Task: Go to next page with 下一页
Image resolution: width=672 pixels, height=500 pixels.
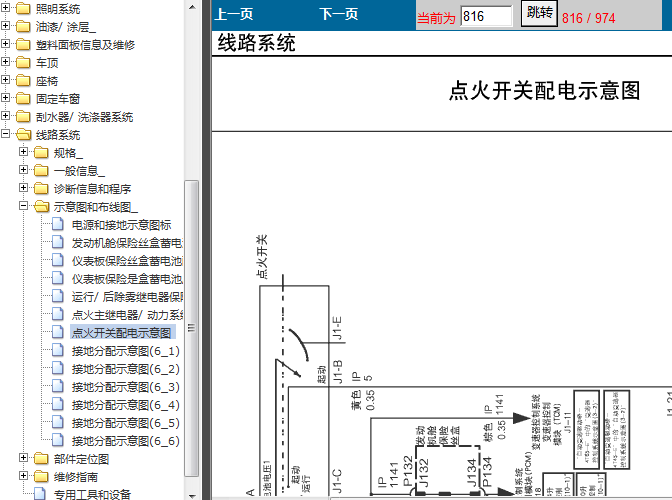Action: pyautogui.click(x=339, y=14)
